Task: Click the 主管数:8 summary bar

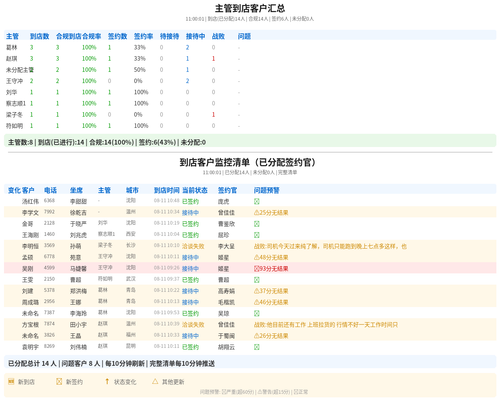Action: (250, 142)
